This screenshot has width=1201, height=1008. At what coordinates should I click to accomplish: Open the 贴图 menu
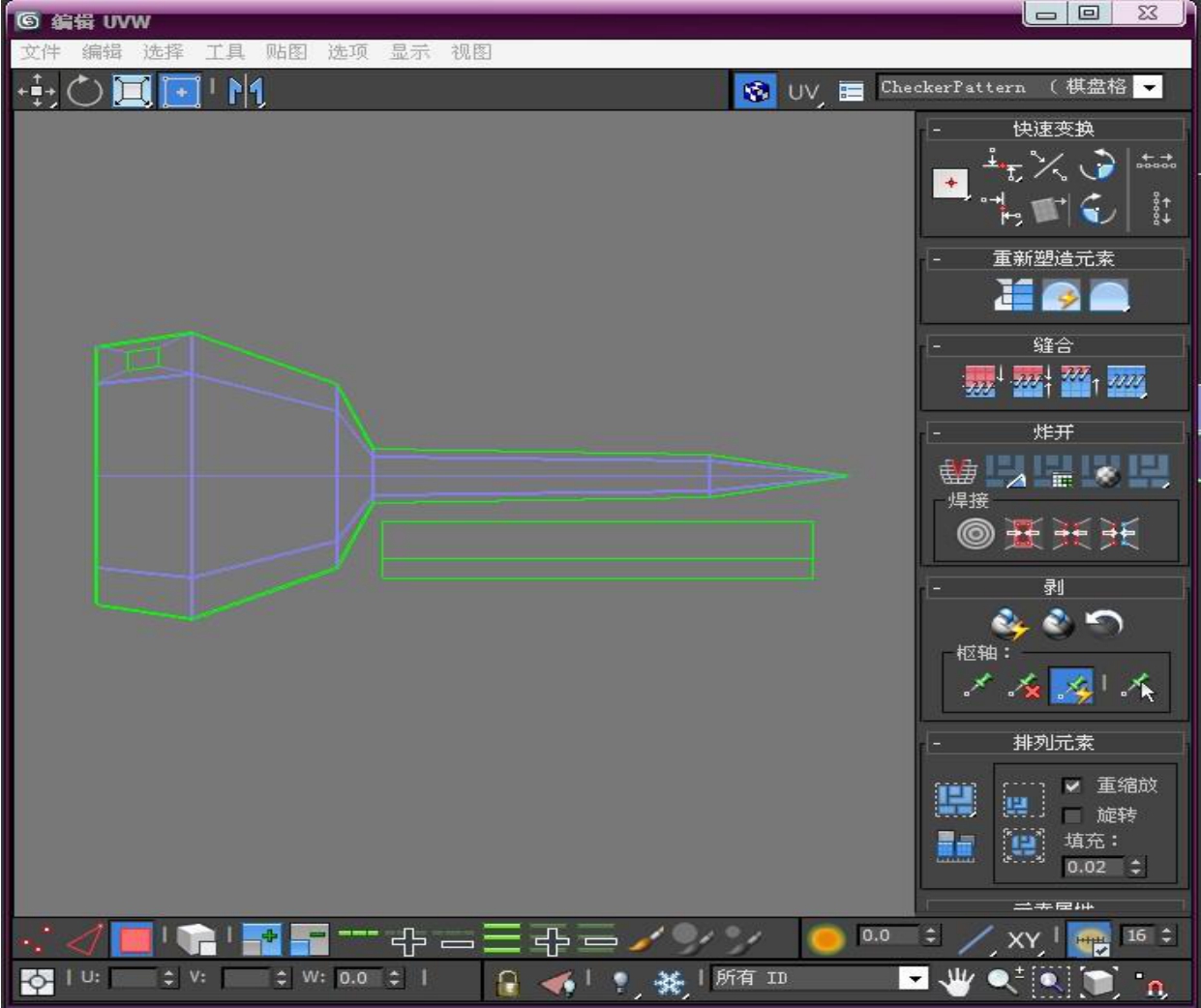(286, 52)
